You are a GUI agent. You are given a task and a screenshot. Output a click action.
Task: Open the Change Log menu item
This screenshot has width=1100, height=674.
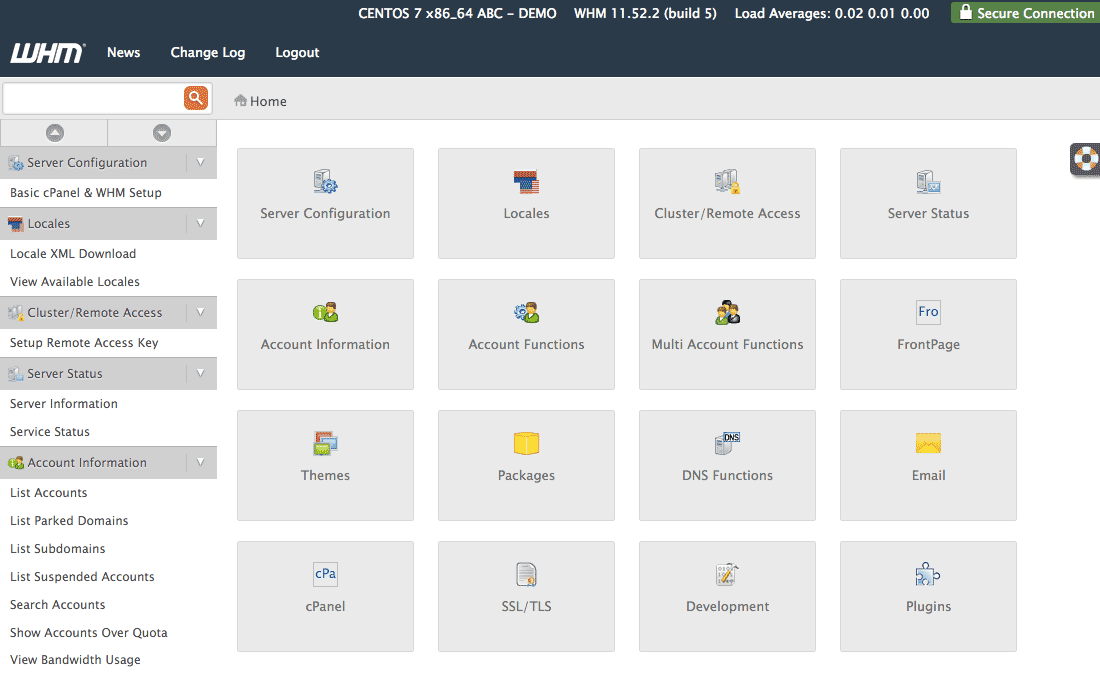pyautogui.click(x=208, y=53)
